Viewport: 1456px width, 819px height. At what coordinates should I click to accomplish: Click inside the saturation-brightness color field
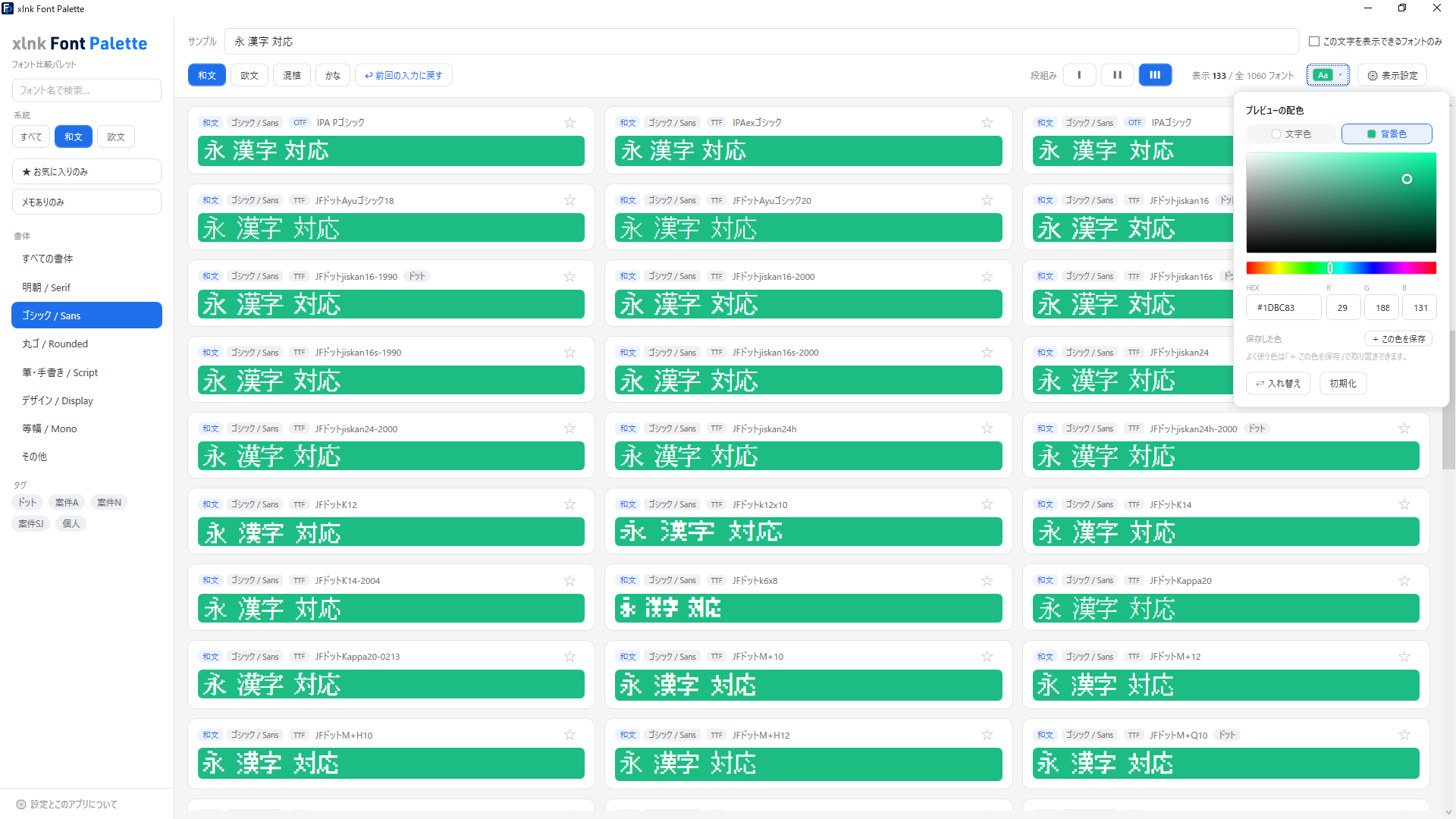pos(1341,202)
